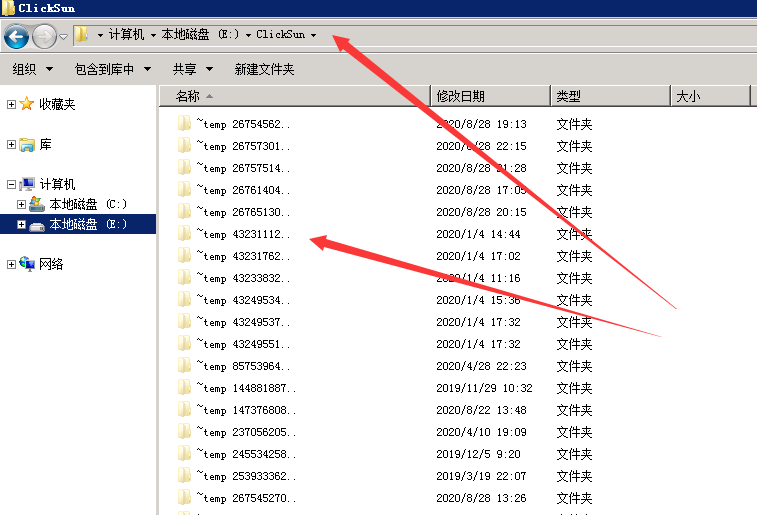The width and height of the screenshot is (757, 515).
Task: Click folder icon of ~temp 85753964..
Action: point(184,365)
